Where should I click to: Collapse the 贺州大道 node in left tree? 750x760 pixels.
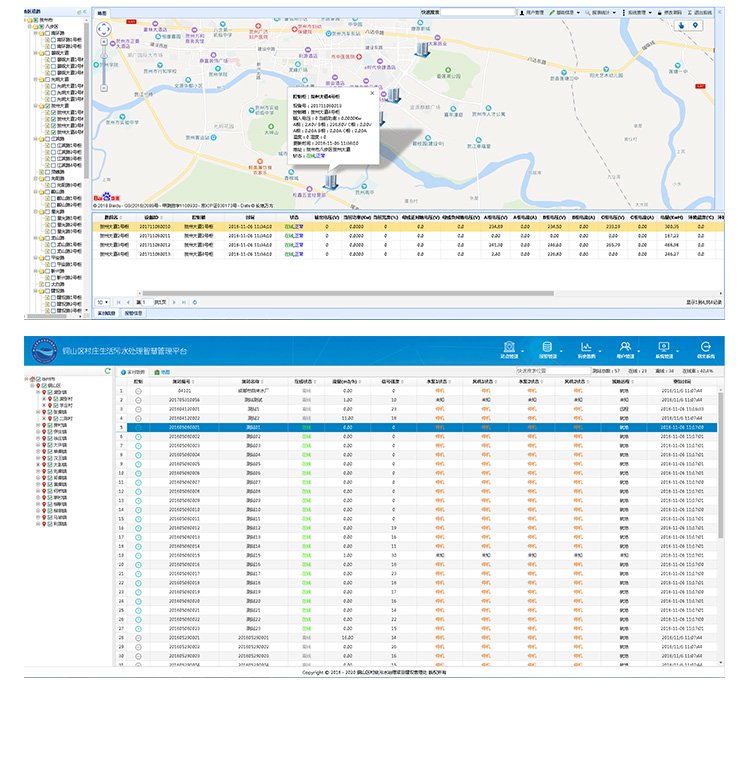pyautogui.click(x=35, y=106)
